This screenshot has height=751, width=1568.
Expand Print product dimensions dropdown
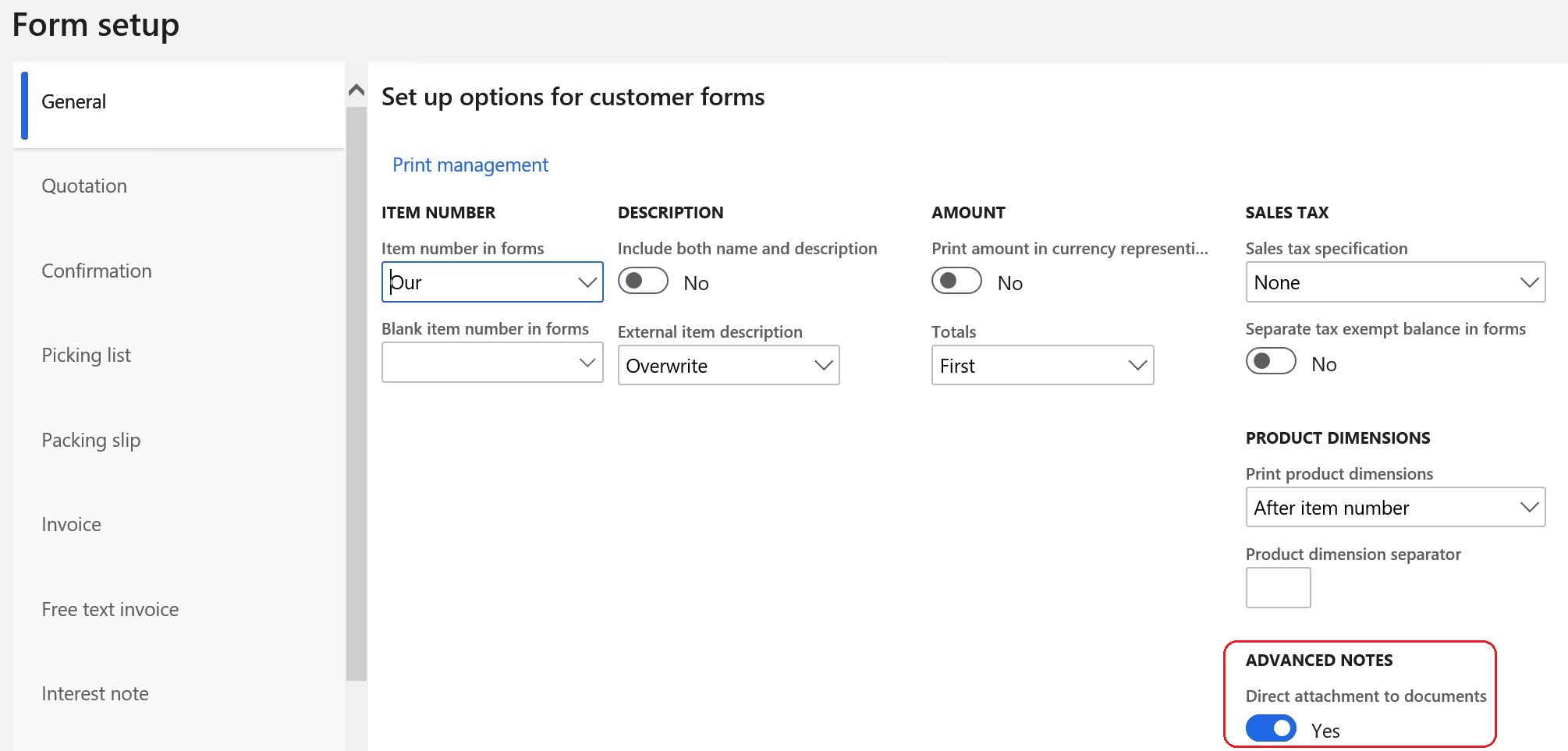point(1395,508)
